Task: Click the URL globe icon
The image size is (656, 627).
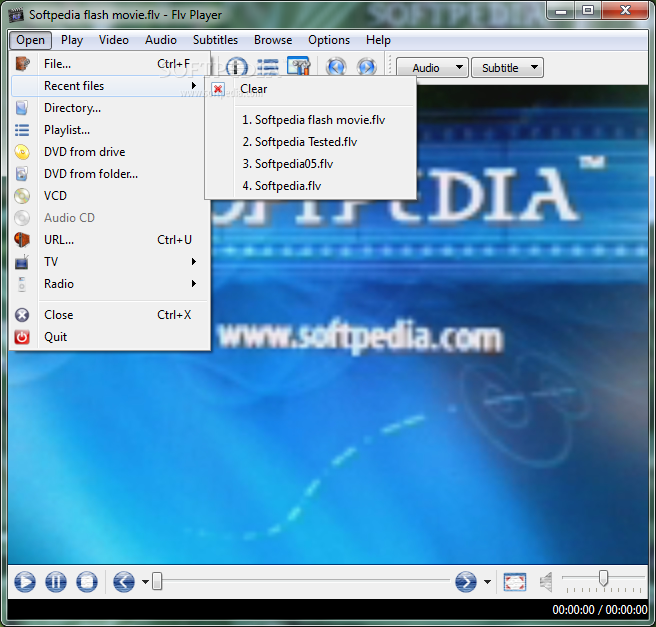Action: tap(22, 240)
